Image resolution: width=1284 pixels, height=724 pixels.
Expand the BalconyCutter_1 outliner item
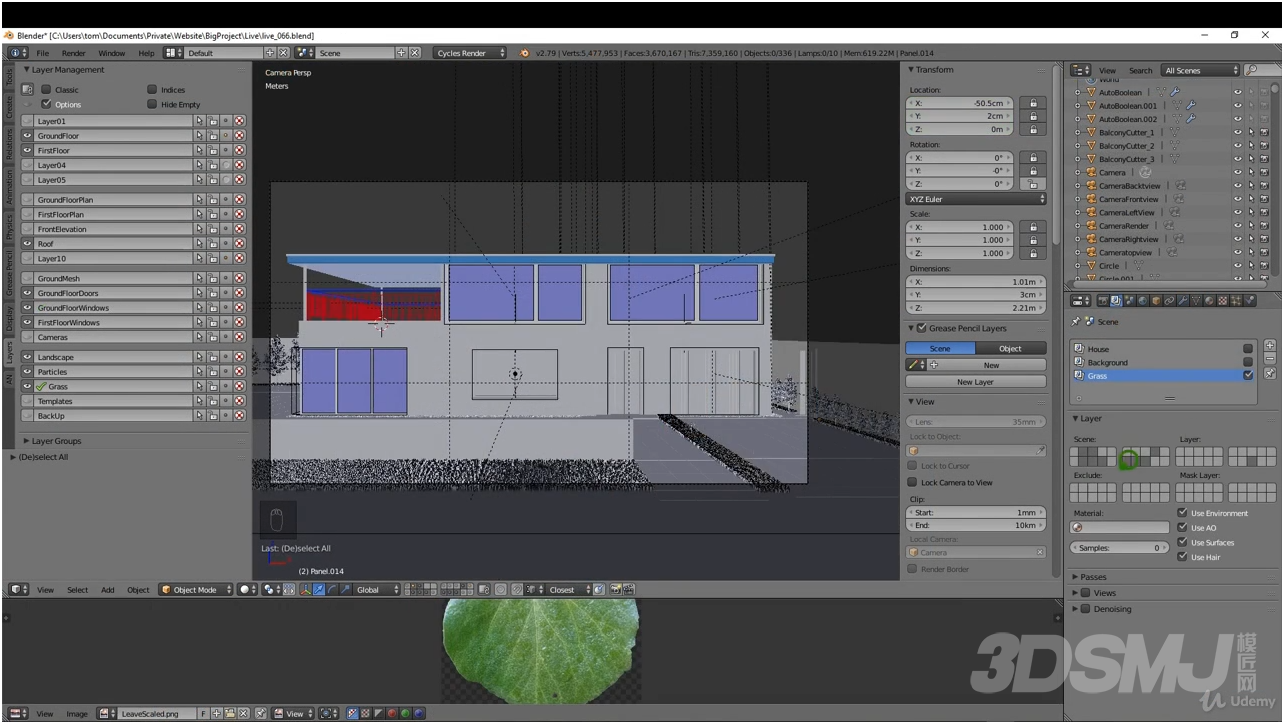point(1077,132)
